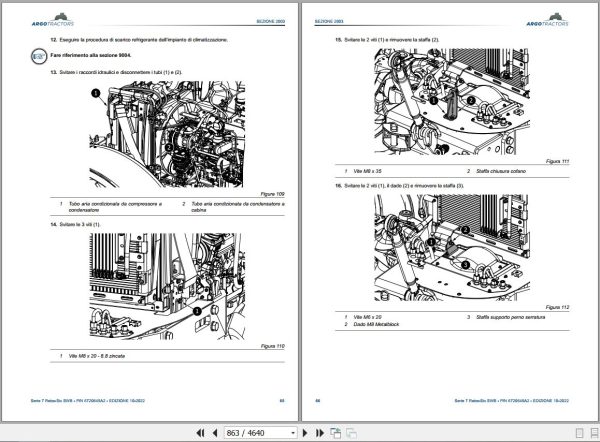Click legend 'Dado M8 Metalblock'

pos(376,324)
